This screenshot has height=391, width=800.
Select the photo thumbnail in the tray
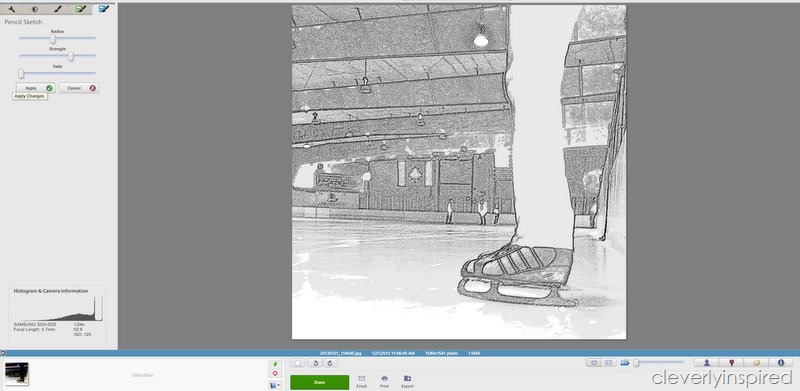[17, 373]
